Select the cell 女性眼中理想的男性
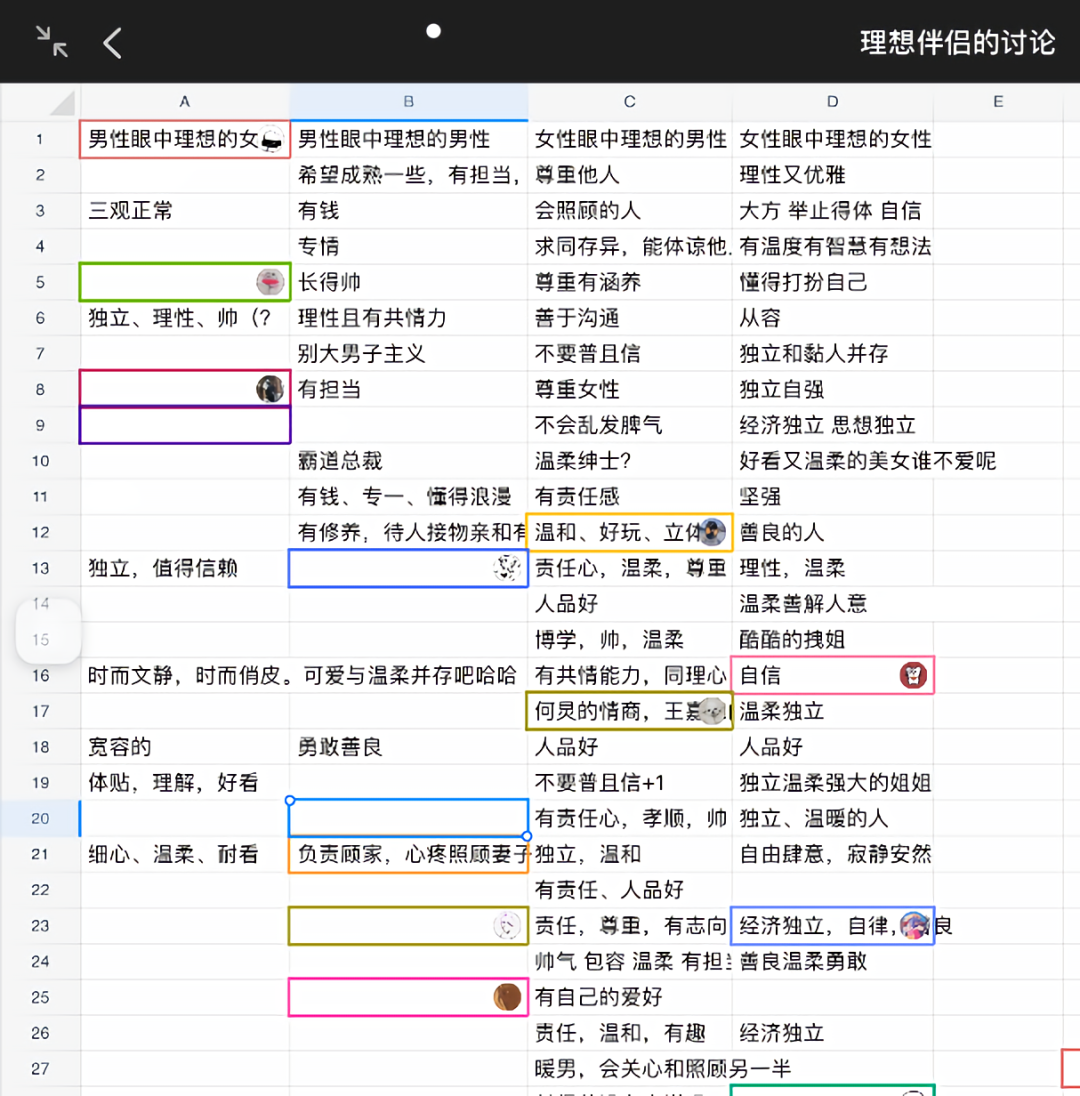 [630, 139]
